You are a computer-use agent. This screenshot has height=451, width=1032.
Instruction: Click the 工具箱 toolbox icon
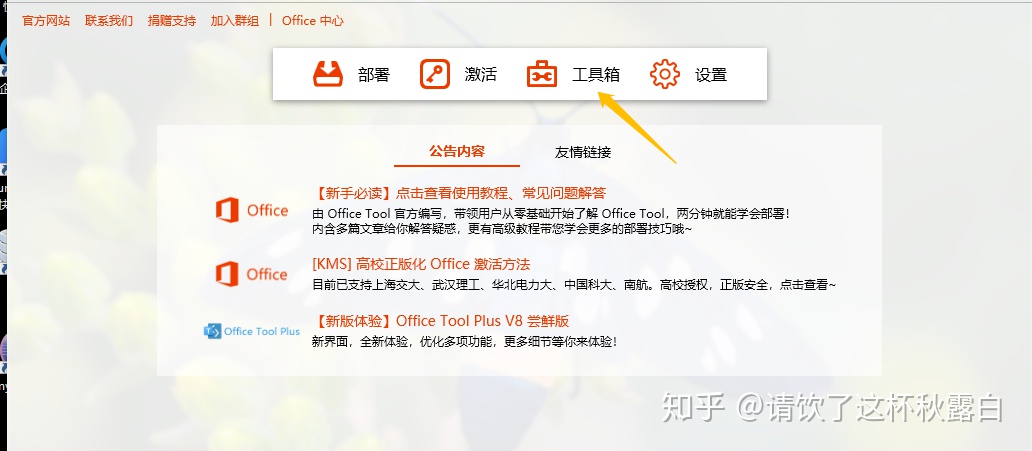tap(542, 74)
